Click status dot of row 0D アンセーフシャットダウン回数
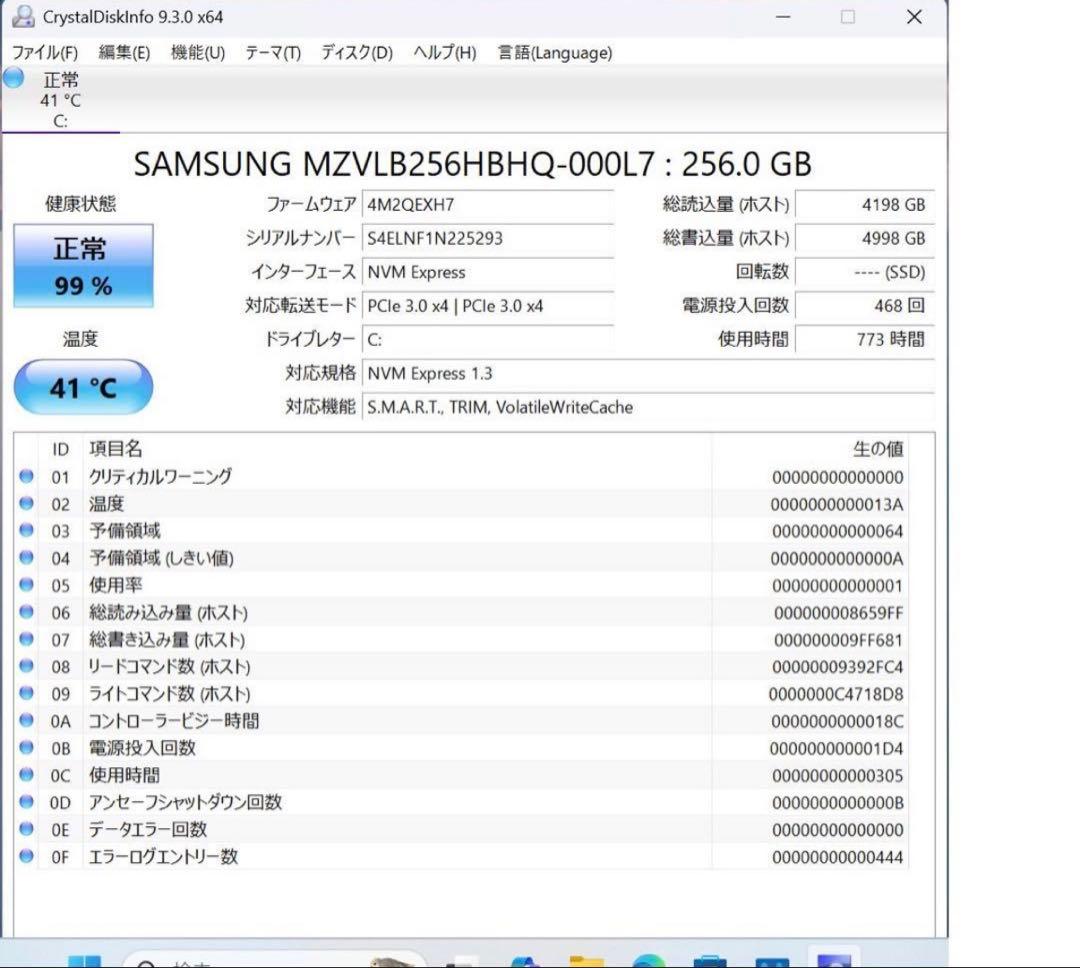 tap(26, 802)
